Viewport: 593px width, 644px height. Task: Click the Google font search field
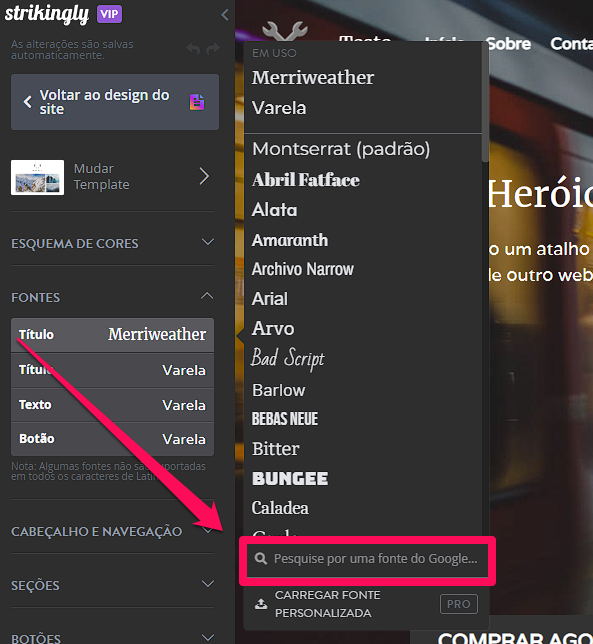(368, 560)
